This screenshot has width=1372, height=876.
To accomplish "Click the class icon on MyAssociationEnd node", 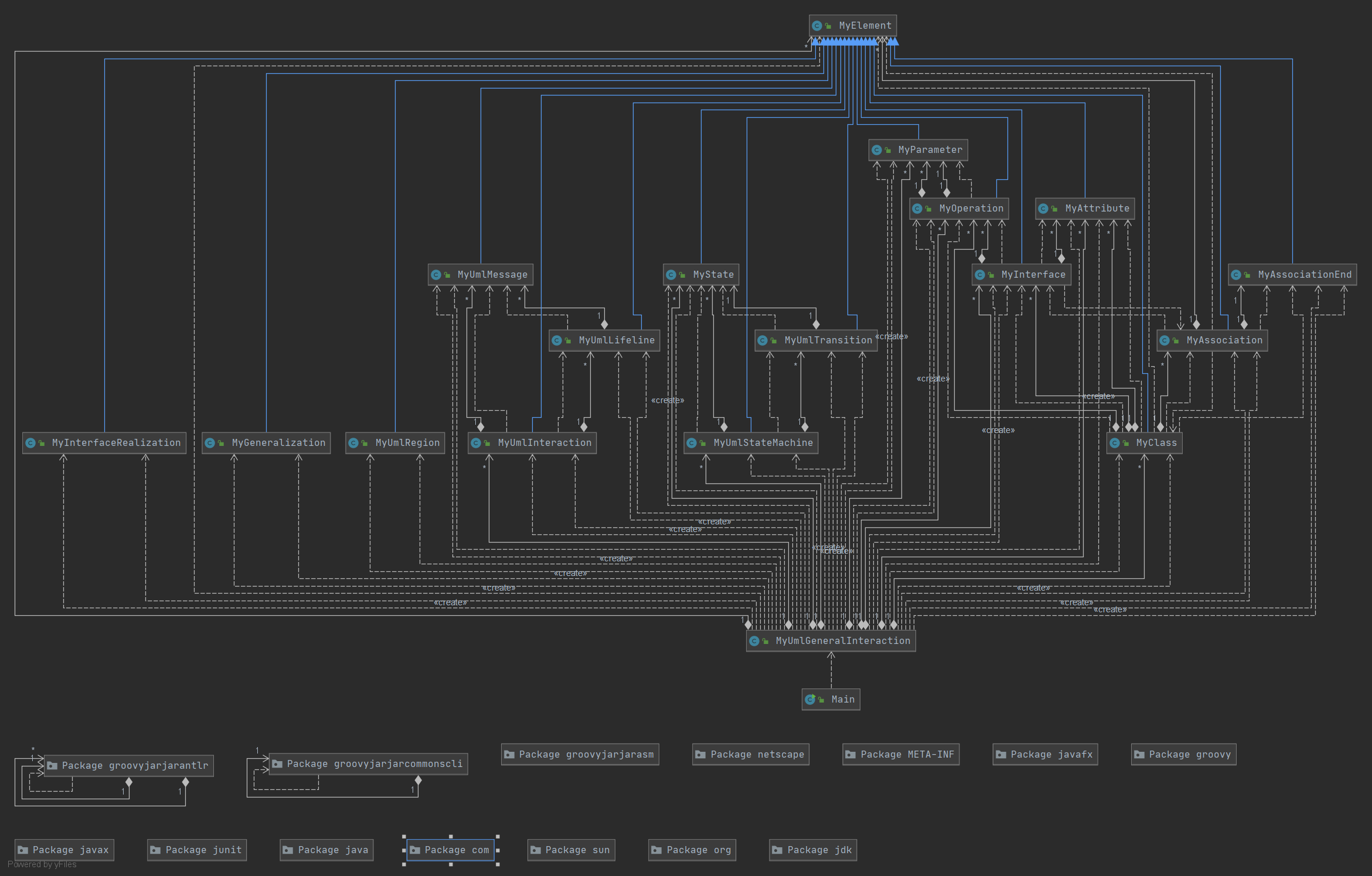I will 1236,275.
